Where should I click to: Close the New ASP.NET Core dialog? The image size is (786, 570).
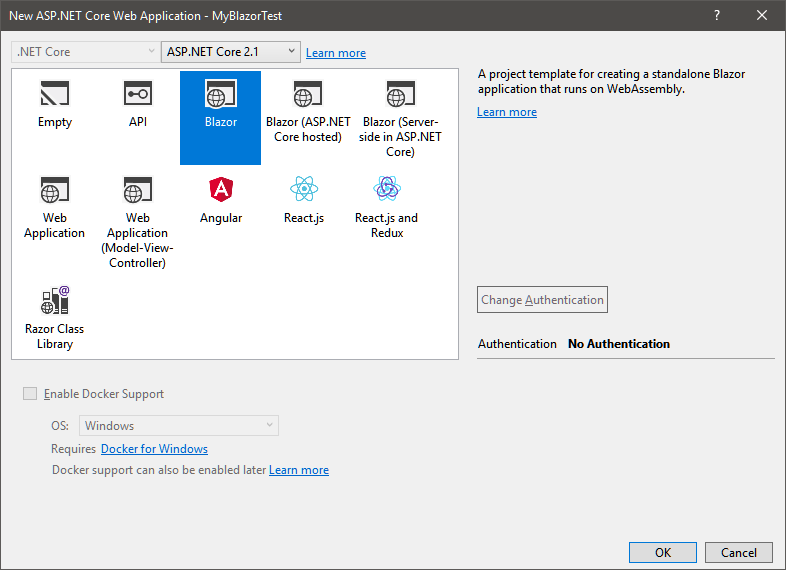coord(762,16)
